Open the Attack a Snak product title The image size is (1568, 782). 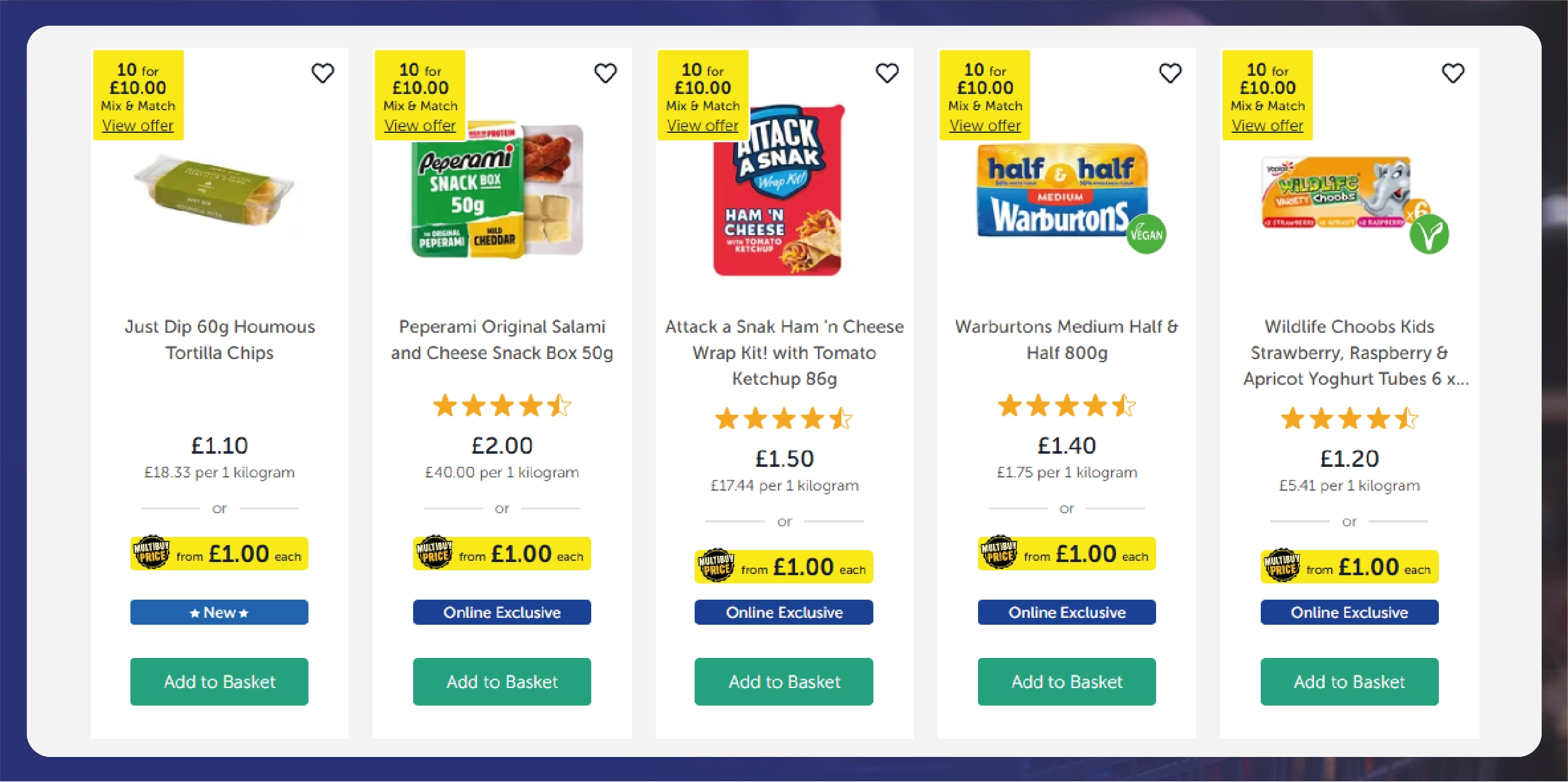784,352
